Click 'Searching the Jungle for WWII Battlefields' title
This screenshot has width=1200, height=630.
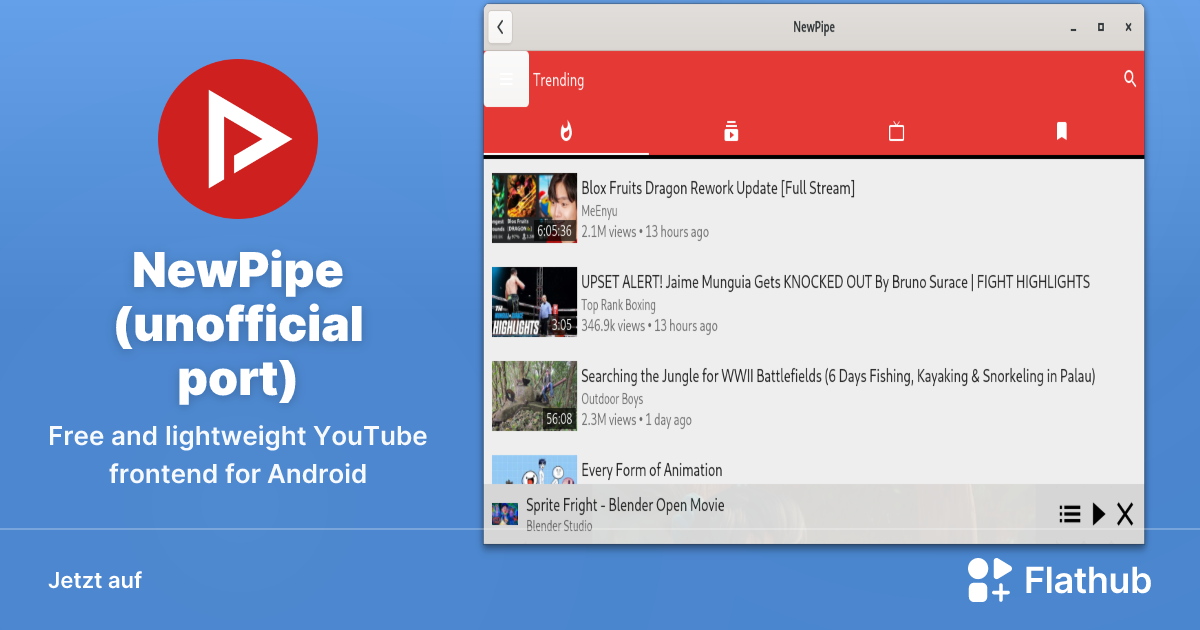[838, 376]
